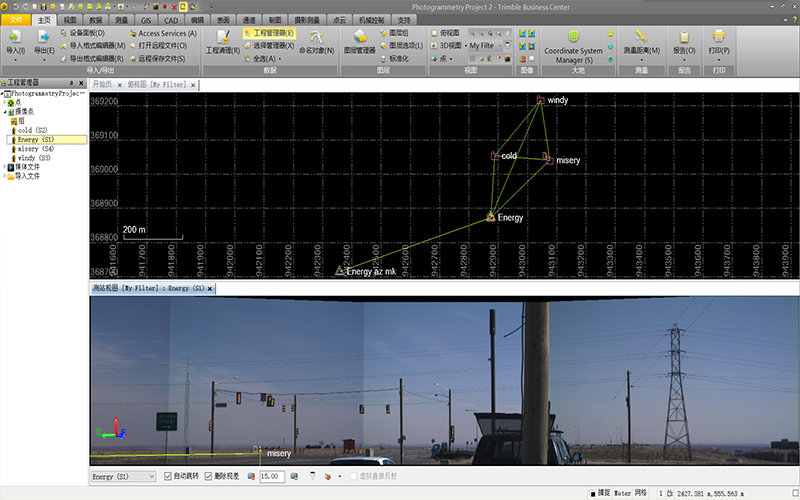800x500 pixels.
Task: Close the 测站视图 Energy (S1) tab
Action: click(x=209, y=289)
